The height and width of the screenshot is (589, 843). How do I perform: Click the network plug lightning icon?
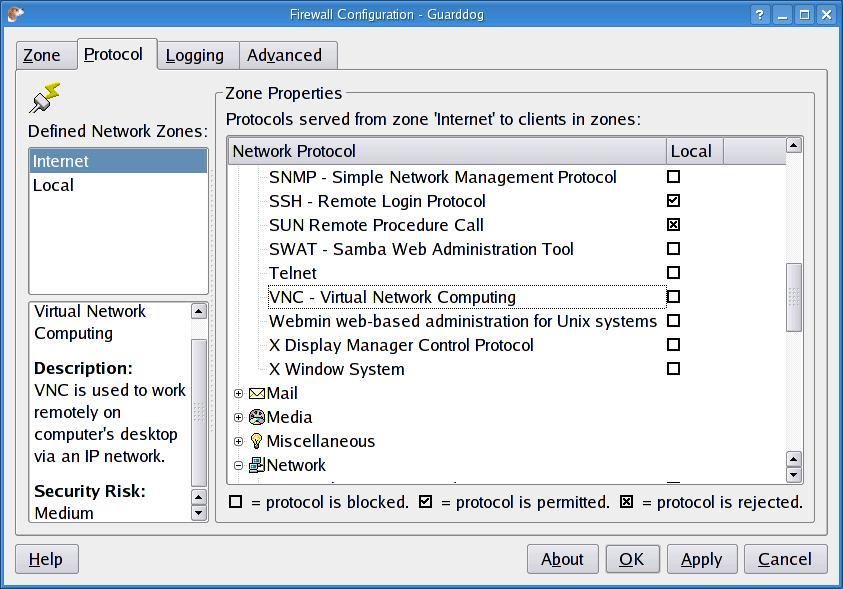45,97
